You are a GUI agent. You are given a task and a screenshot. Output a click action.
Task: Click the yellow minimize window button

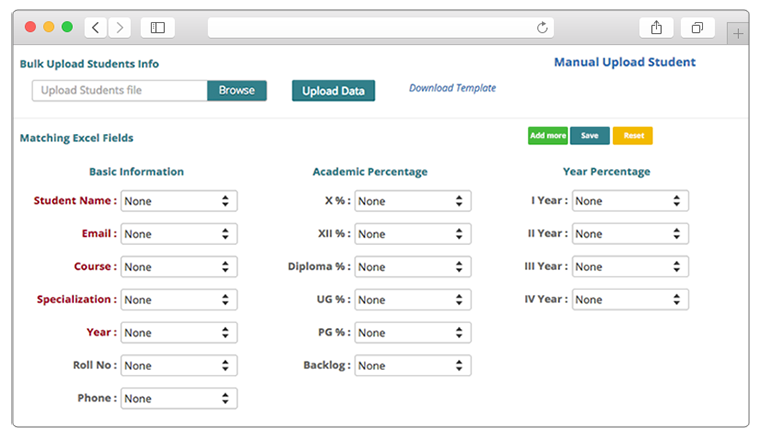click(49, 27)
